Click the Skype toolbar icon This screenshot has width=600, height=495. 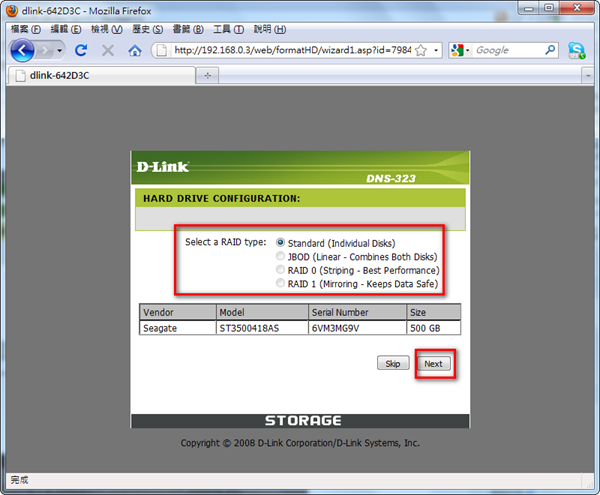pos(576,50)
